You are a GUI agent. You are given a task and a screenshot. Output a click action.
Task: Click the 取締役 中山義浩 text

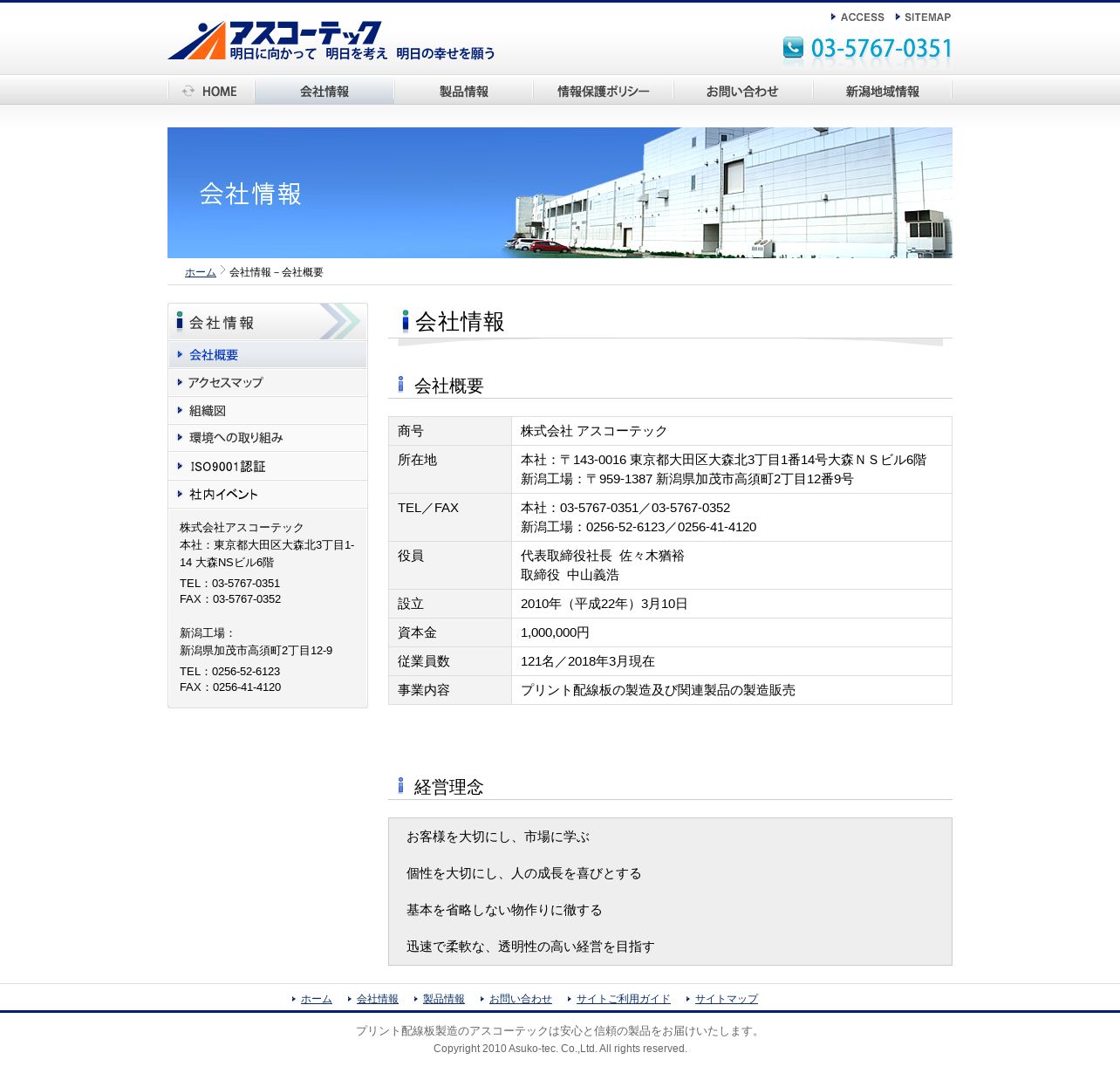click(570, 575)
